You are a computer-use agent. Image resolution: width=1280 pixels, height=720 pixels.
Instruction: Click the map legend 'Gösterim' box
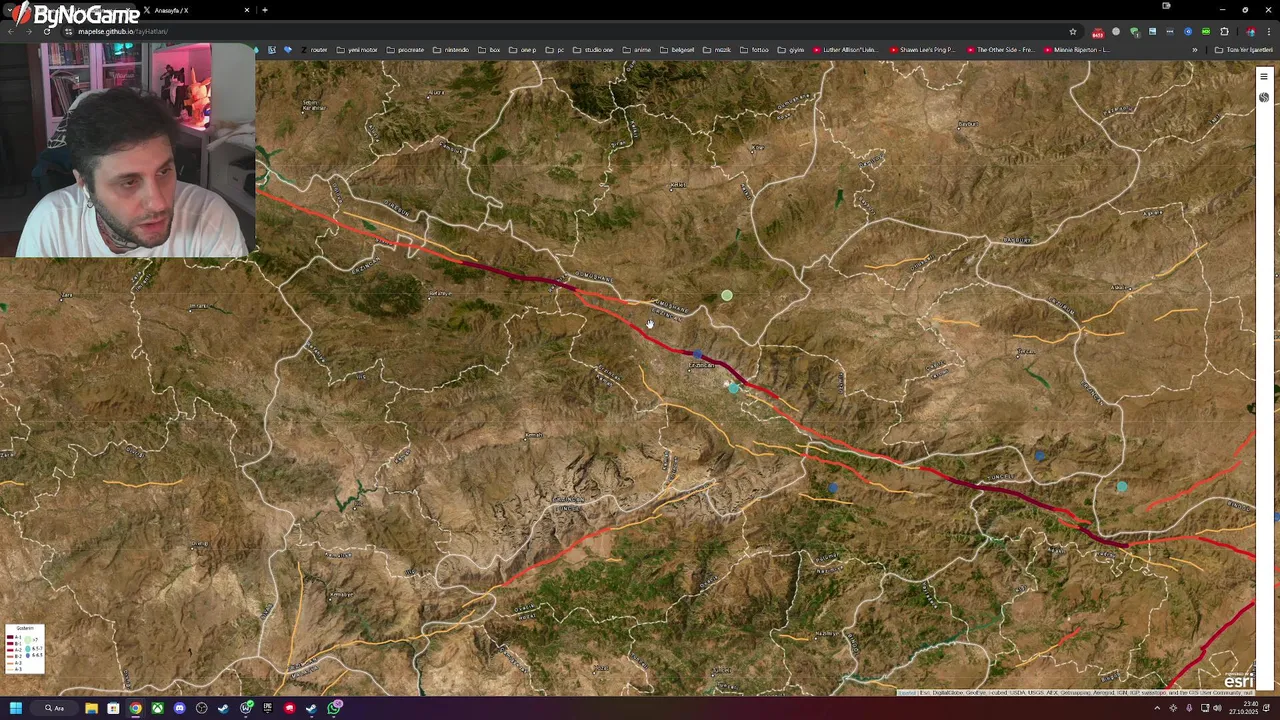[x=25, y=649]
